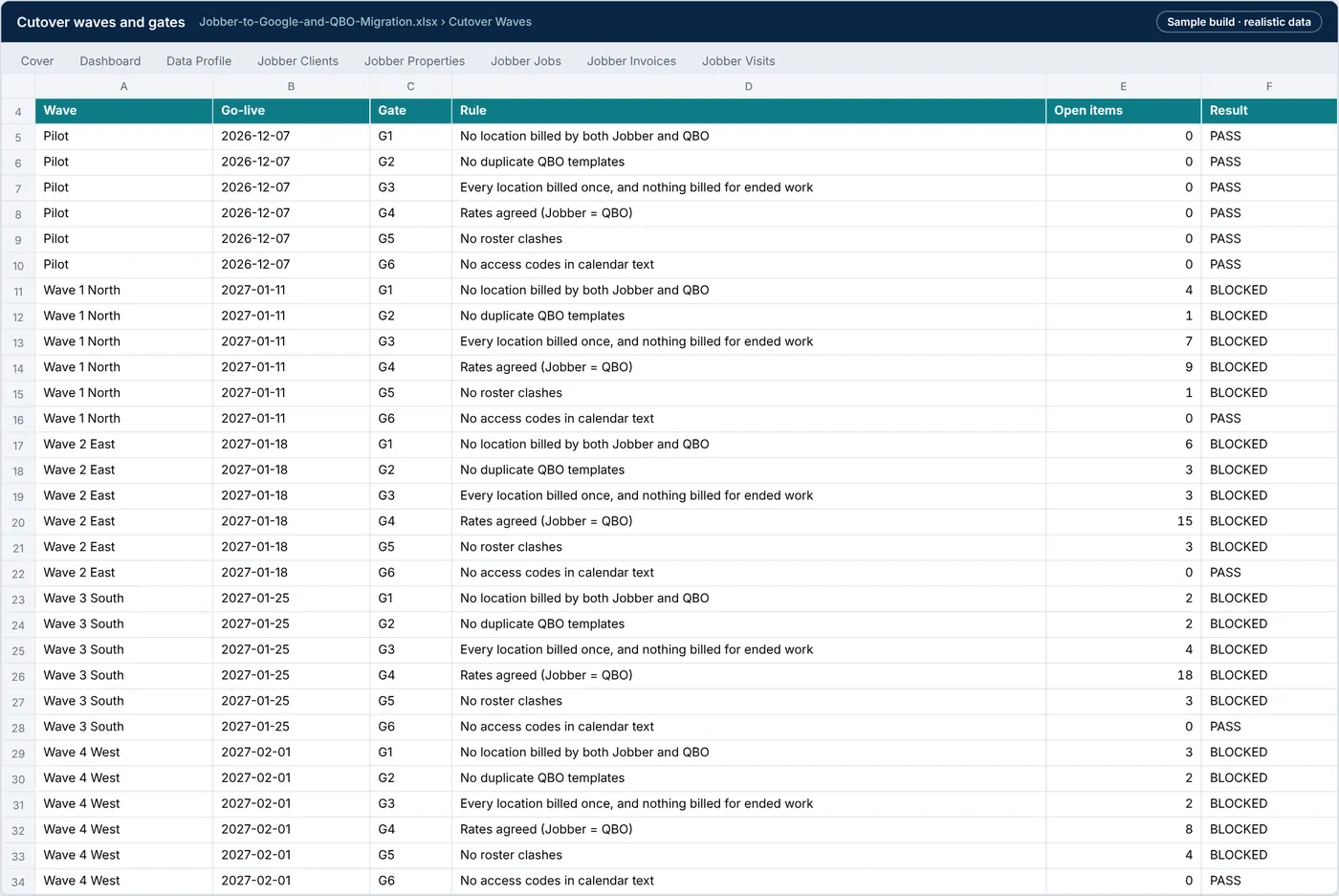Switch to the Dashboard tab
This screenshot has width=1339, height=896.
point(110,61)
